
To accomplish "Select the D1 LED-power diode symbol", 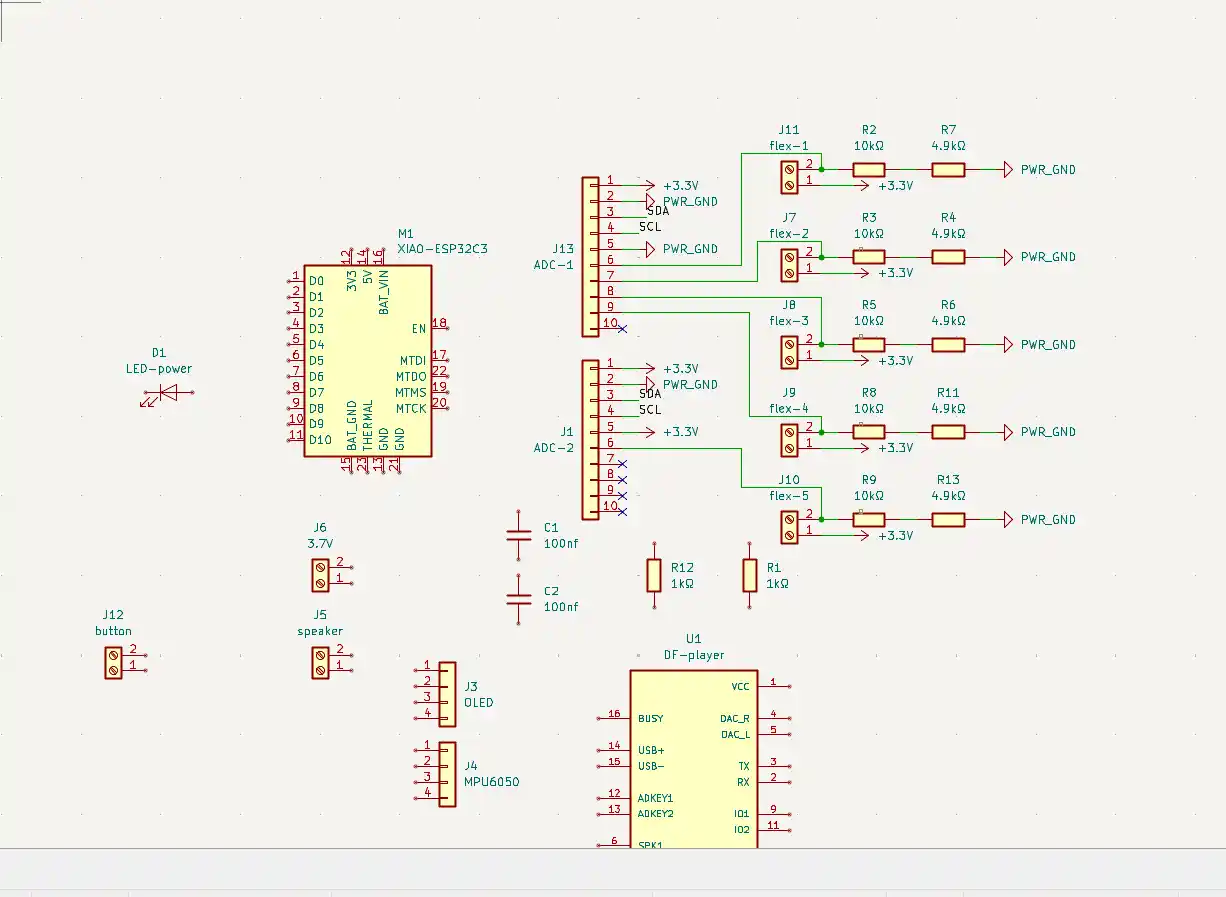I will point(168,394).
